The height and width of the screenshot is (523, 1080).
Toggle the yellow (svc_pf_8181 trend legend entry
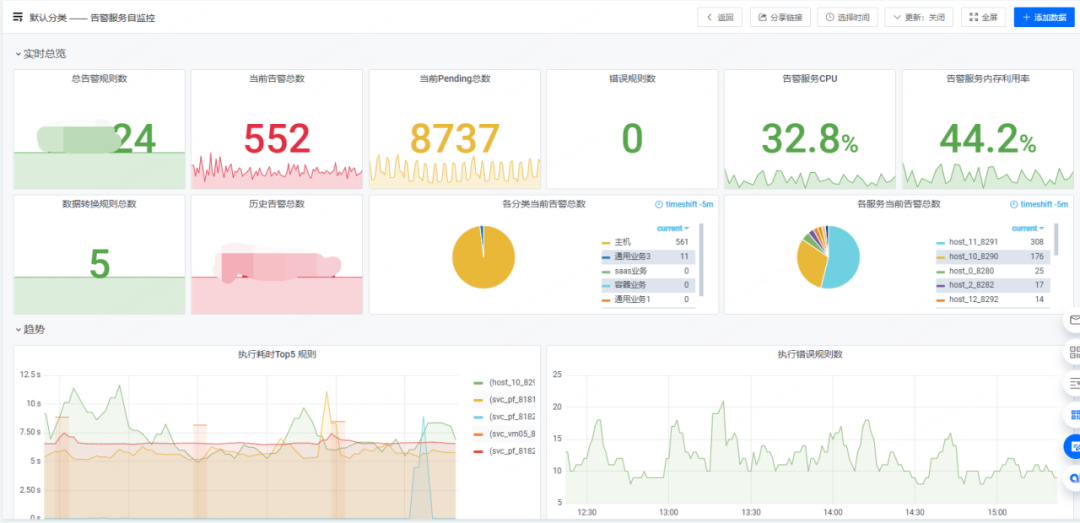click(x=512, y=399)
